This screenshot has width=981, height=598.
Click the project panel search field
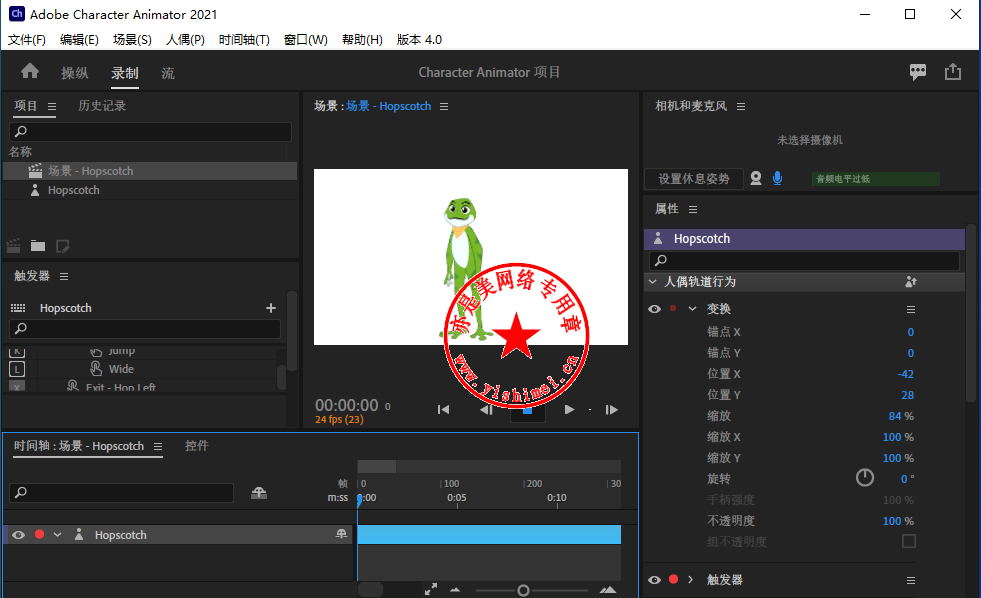click(150, 131)
